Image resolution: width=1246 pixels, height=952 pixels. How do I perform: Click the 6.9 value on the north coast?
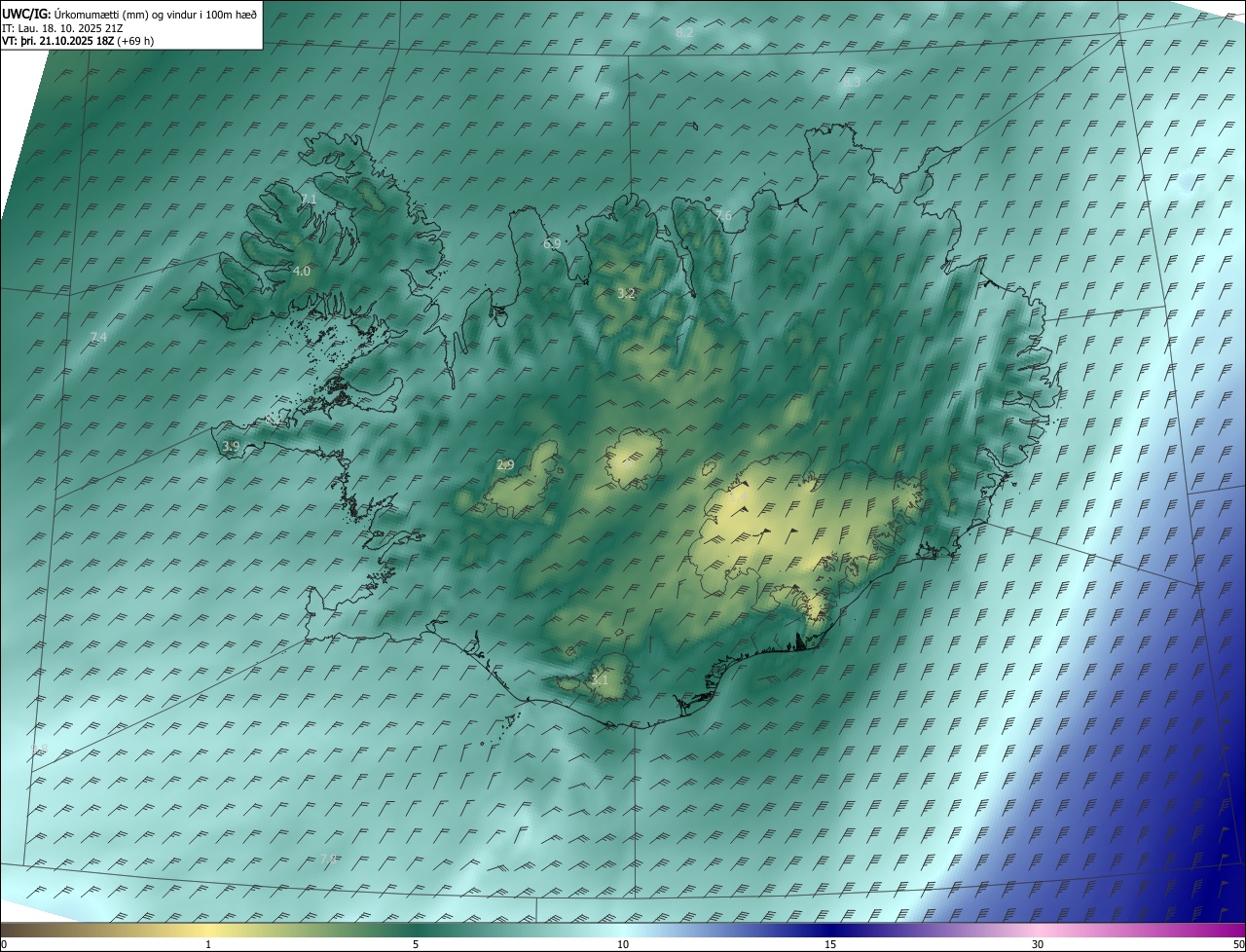coord(552,243)
